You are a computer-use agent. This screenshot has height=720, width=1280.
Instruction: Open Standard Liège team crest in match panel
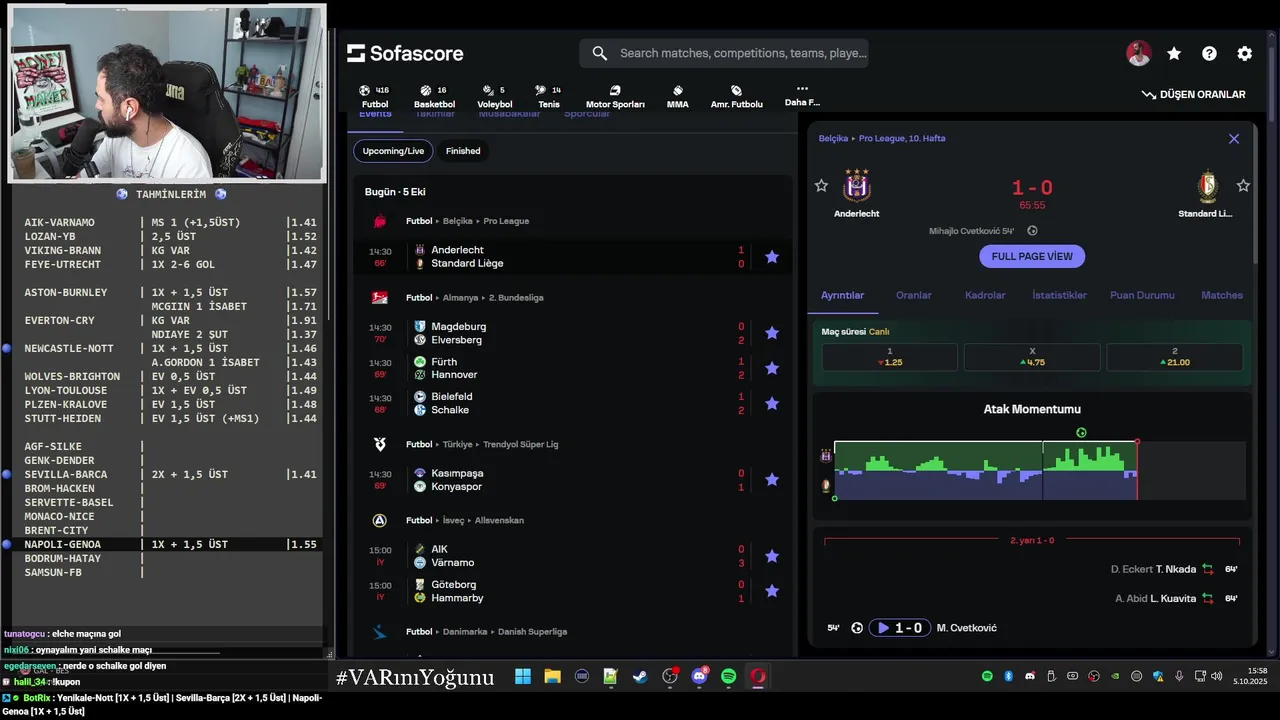pyautogui.click(x=1208, y=186)
